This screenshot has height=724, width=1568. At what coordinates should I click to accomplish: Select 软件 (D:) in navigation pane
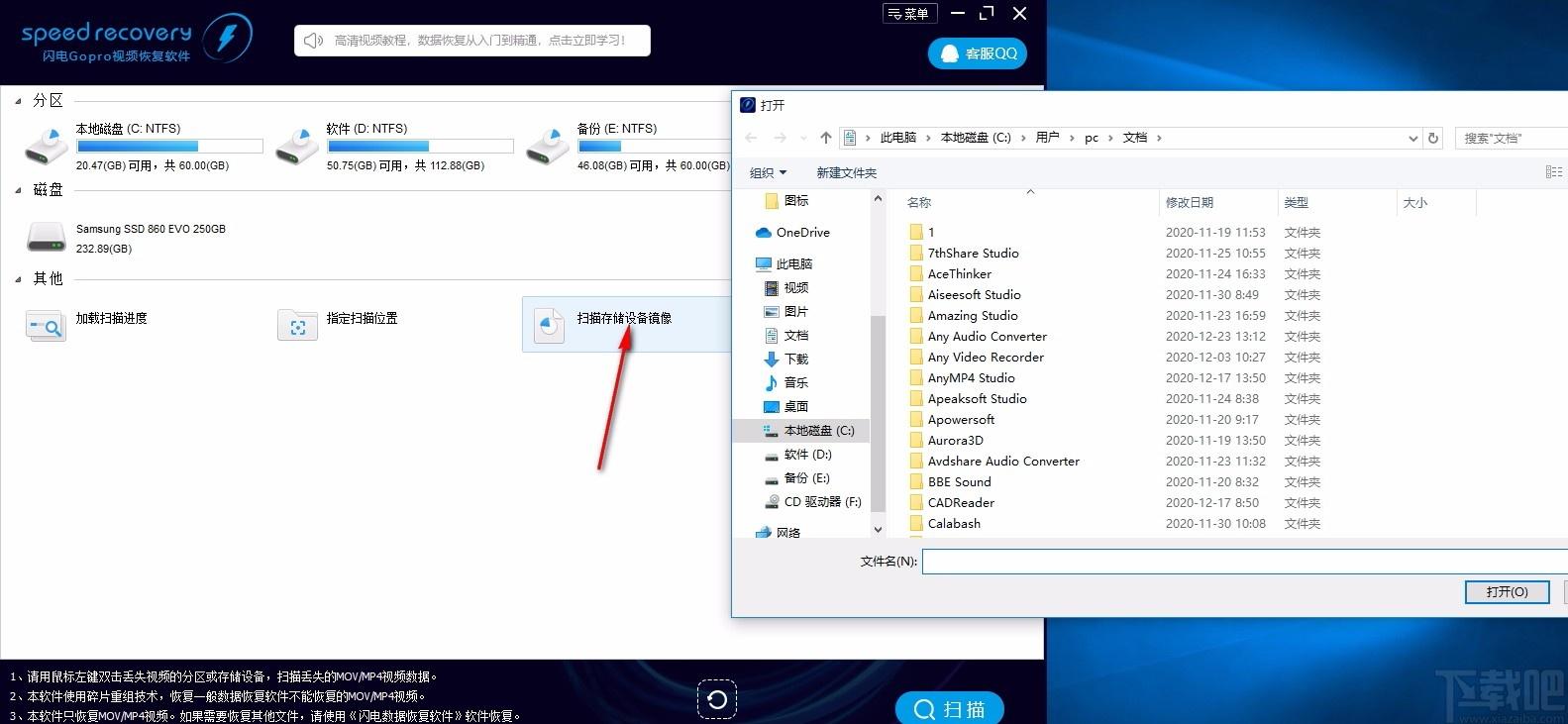point(798,455)
